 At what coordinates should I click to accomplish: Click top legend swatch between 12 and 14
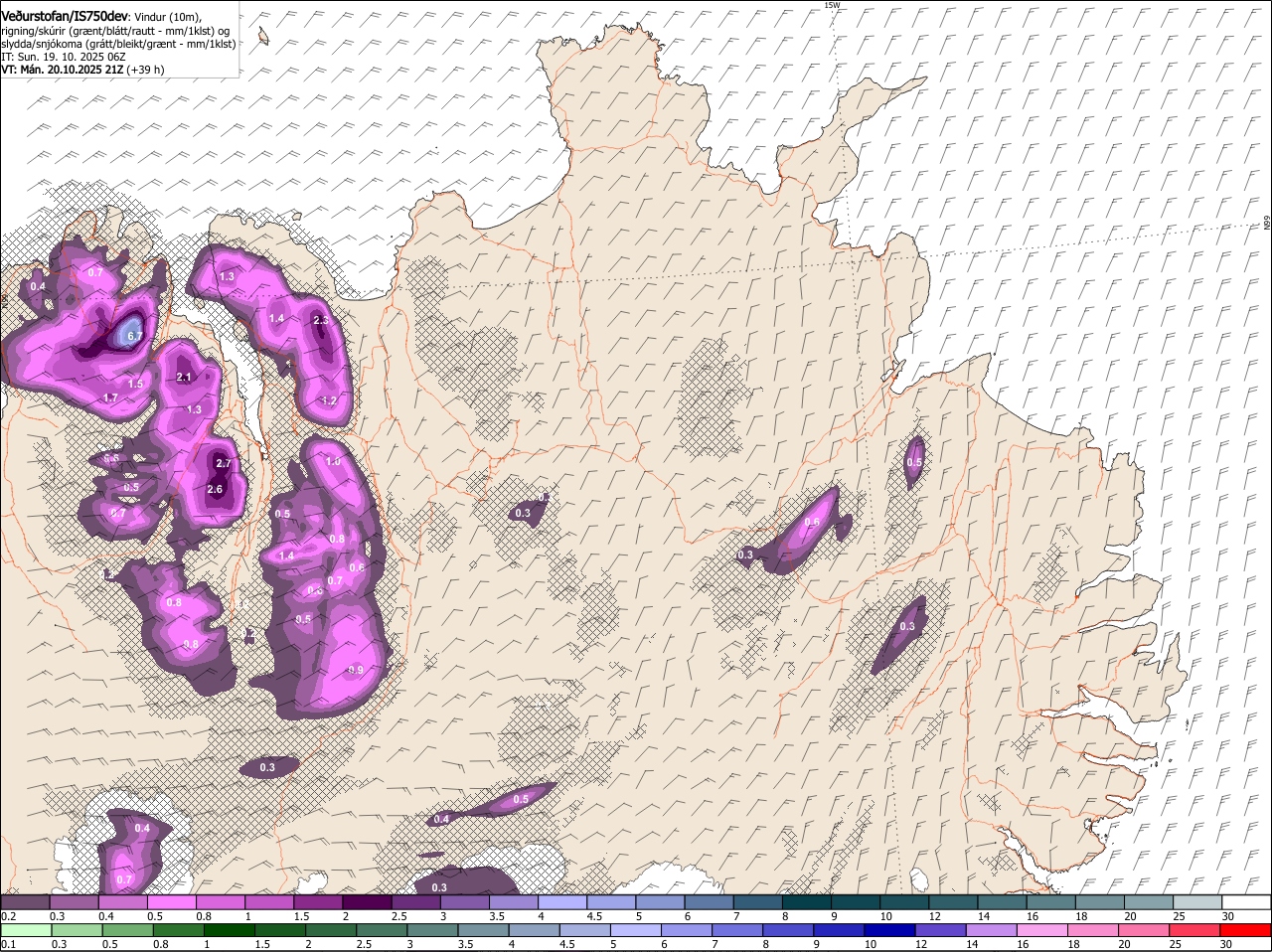[952, 901]
